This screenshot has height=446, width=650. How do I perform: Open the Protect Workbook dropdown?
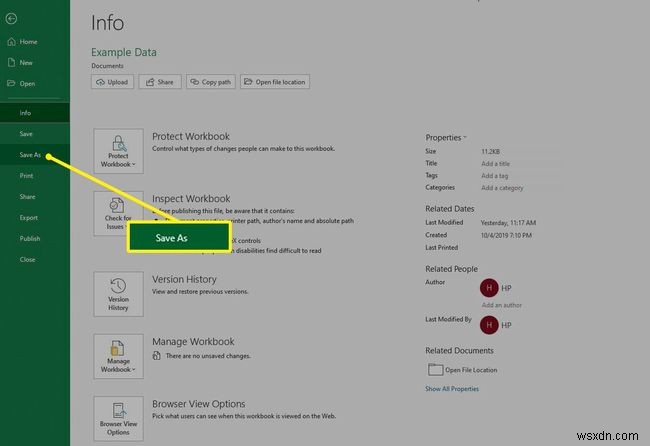click(119, 151)
